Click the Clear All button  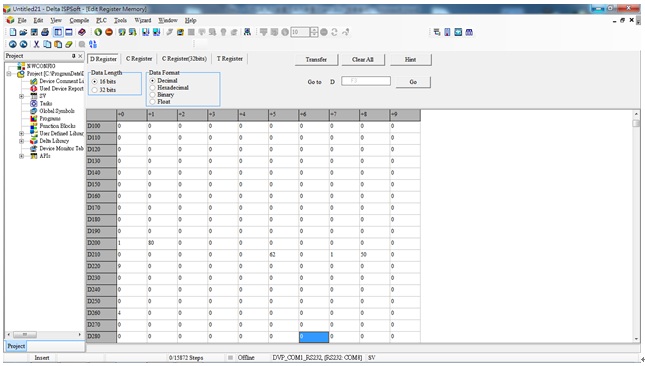tap(363, 60)
